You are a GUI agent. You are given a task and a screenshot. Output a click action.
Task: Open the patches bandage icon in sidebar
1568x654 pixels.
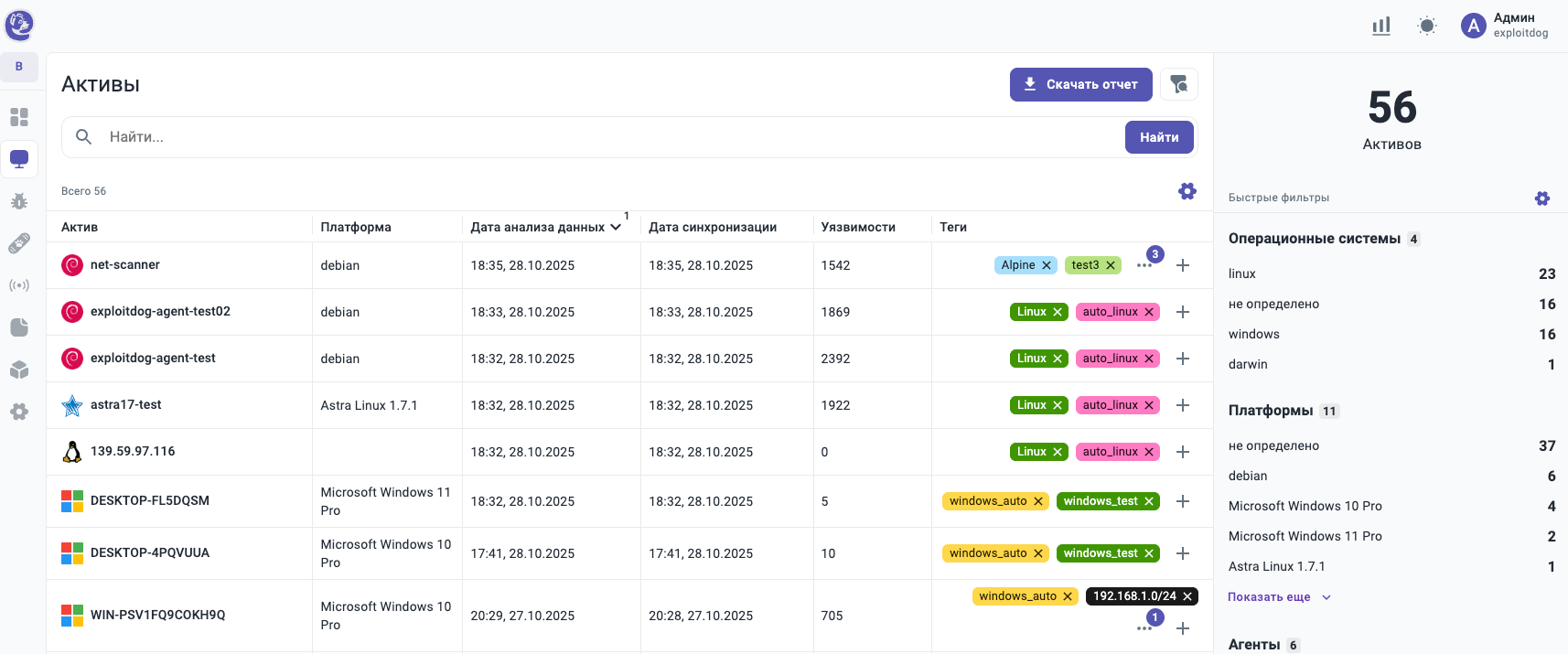[19, 243]
